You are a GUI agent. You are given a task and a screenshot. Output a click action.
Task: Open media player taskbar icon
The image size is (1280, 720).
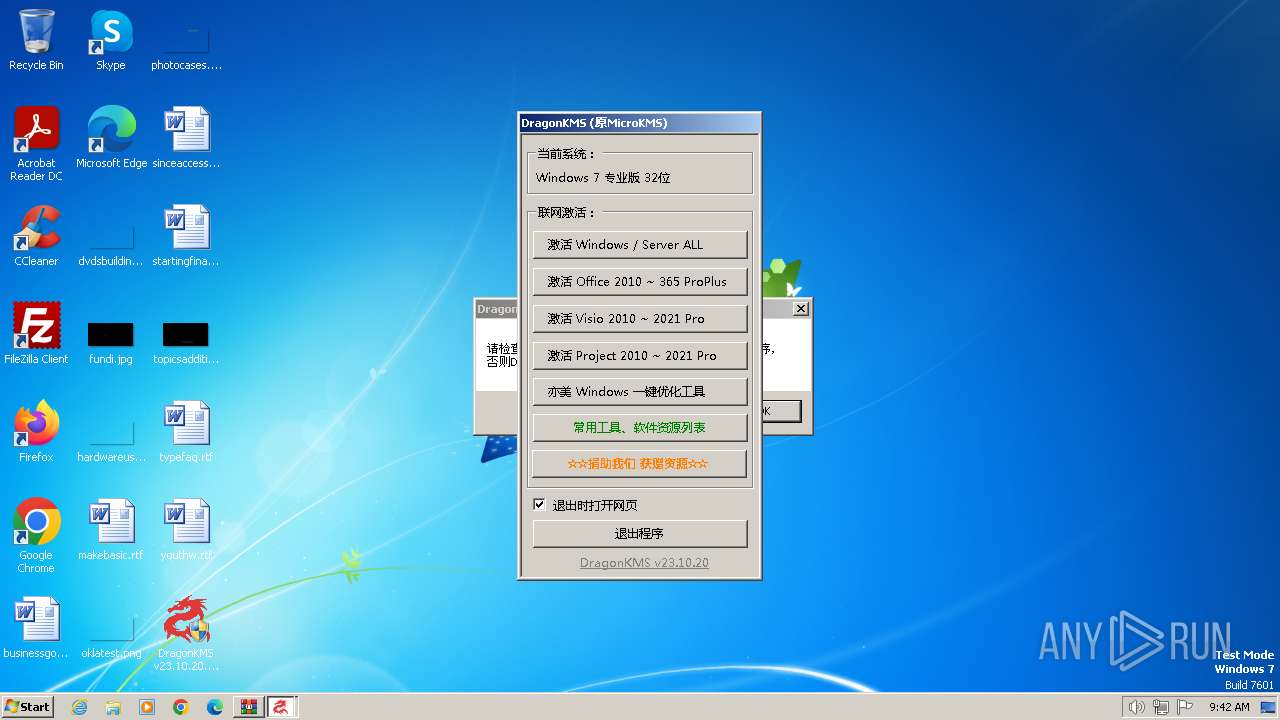pos(147,707)
